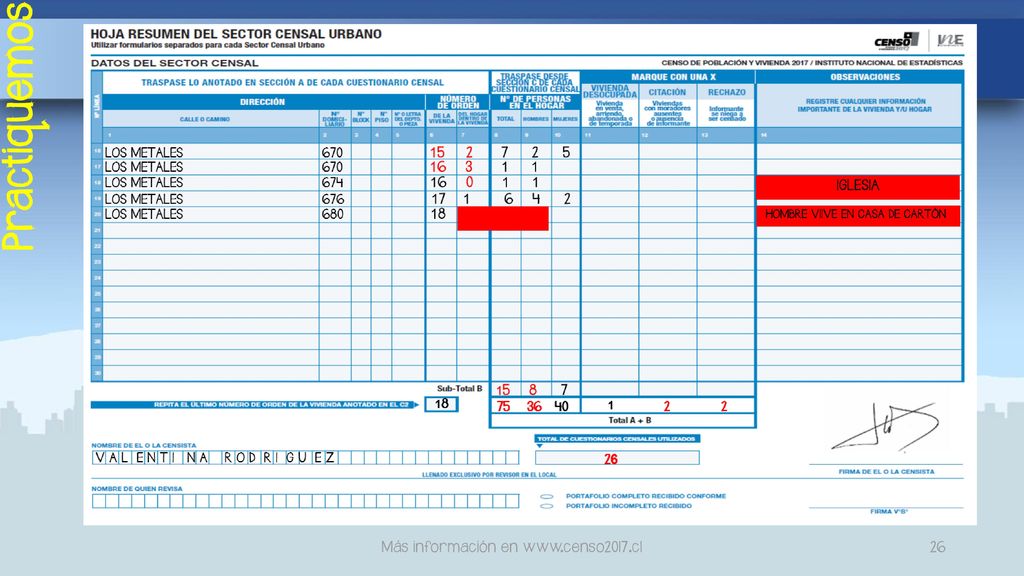Click the DIRECCIÓN column header

point(263,102)
